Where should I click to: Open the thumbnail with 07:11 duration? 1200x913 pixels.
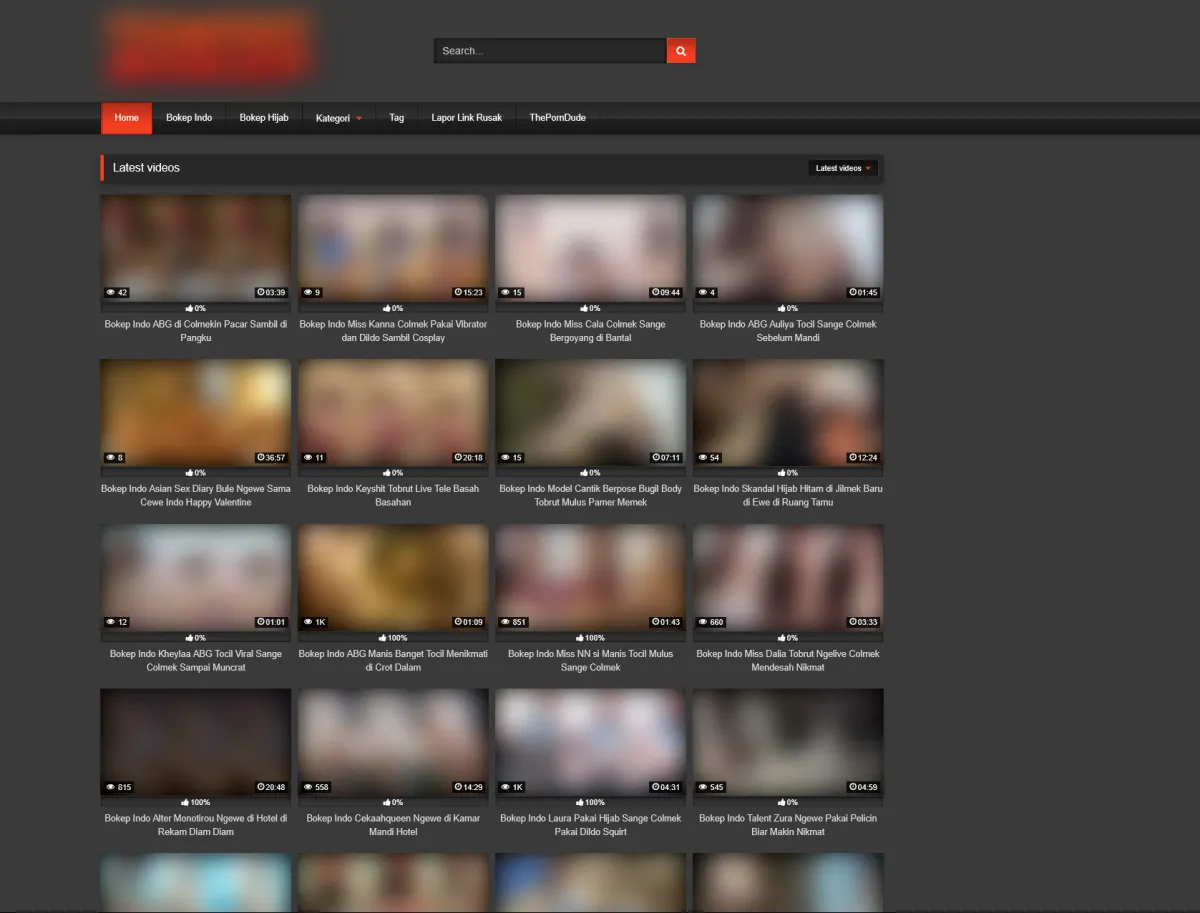click(591, 410)
